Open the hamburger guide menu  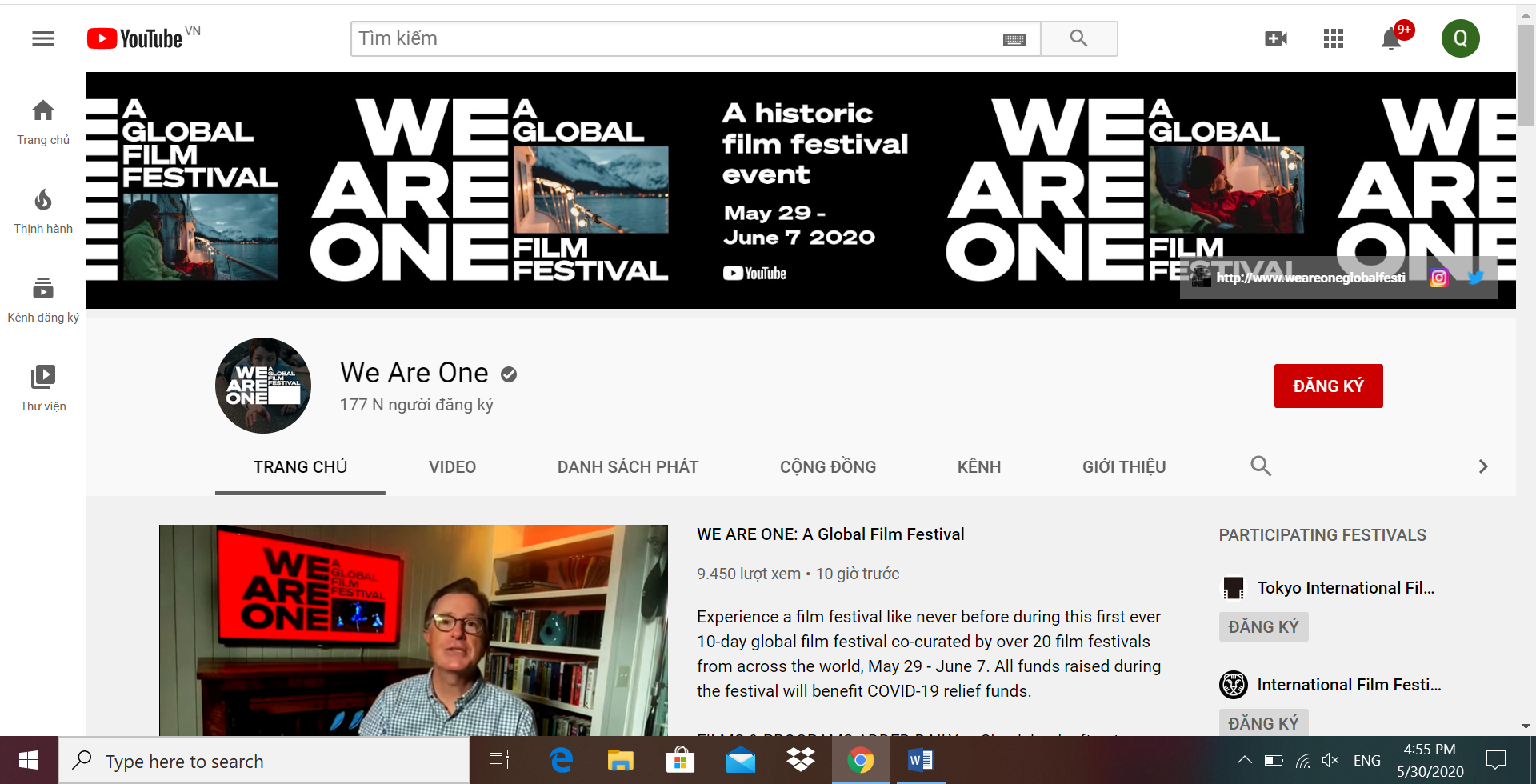(x=43, y=38)
